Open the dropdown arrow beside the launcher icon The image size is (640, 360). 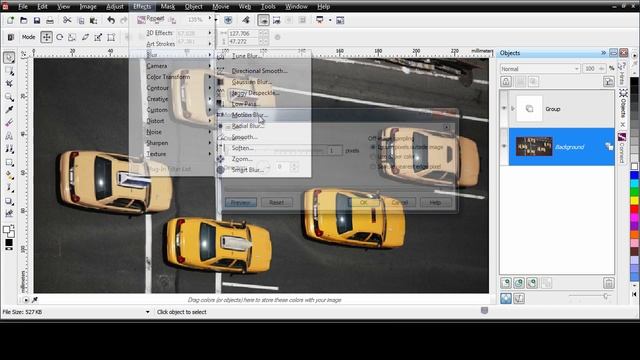coord(330,20)
